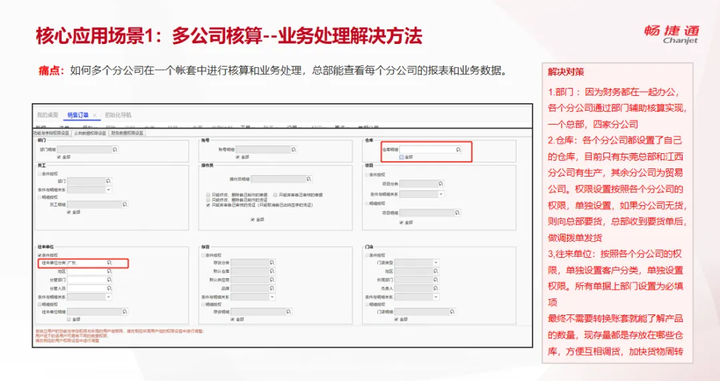Viewport: 720px width, 381px height.
Task: Open 地区 lookup in 门店 section
Action: coord(436,271)
